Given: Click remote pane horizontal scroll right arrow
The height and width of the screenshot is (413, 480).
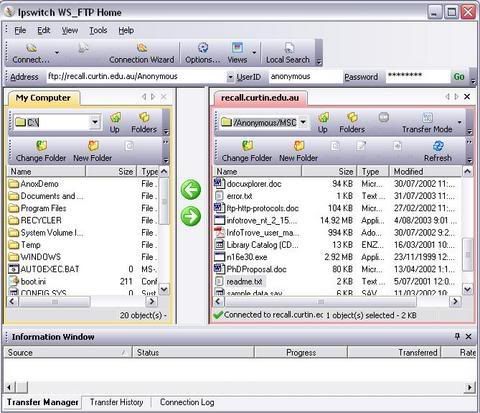Looking at the screenshot, I should pos(455,302).
